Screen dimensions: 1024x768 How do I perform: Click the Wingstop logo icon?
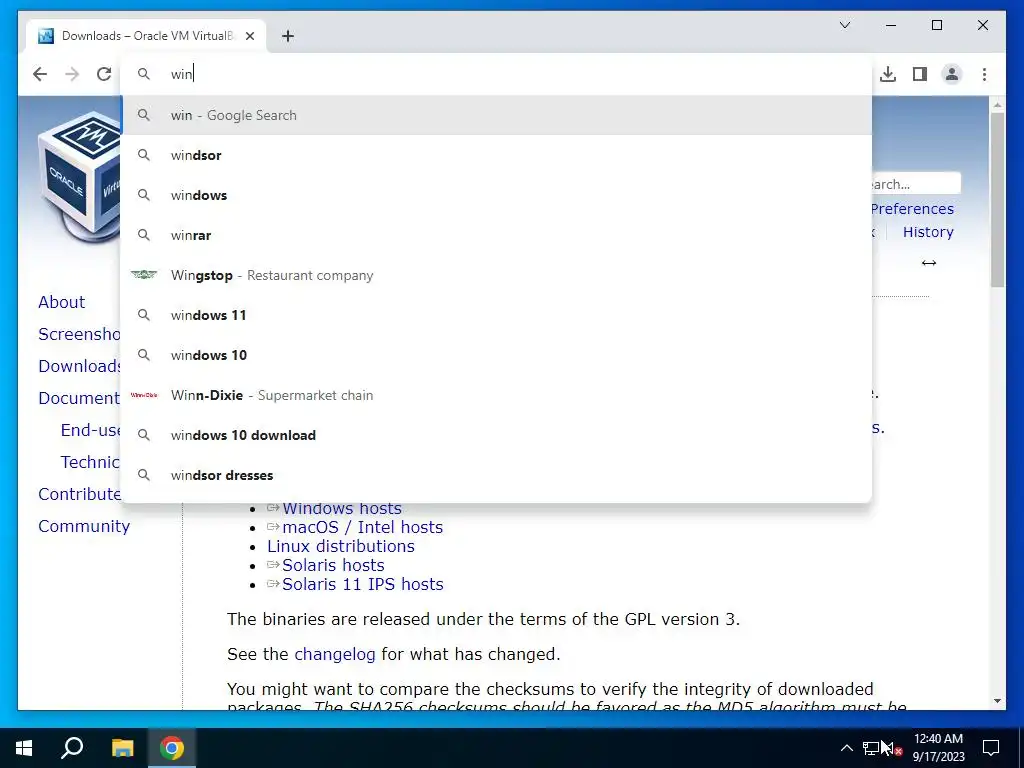coord(144,275)
